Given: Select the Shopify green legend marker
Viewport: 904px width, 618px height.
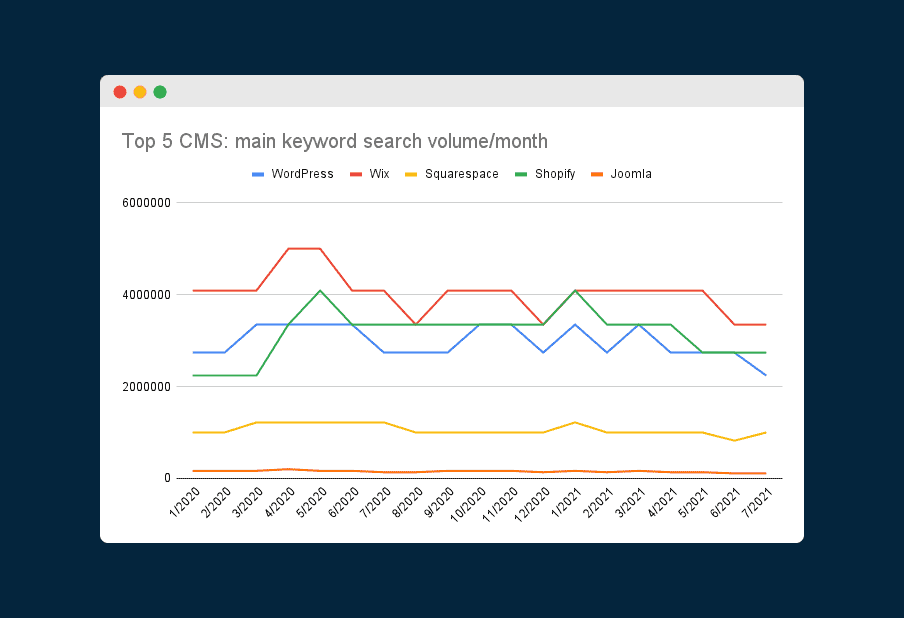Looking at the screenshot, I should (519, 173).
